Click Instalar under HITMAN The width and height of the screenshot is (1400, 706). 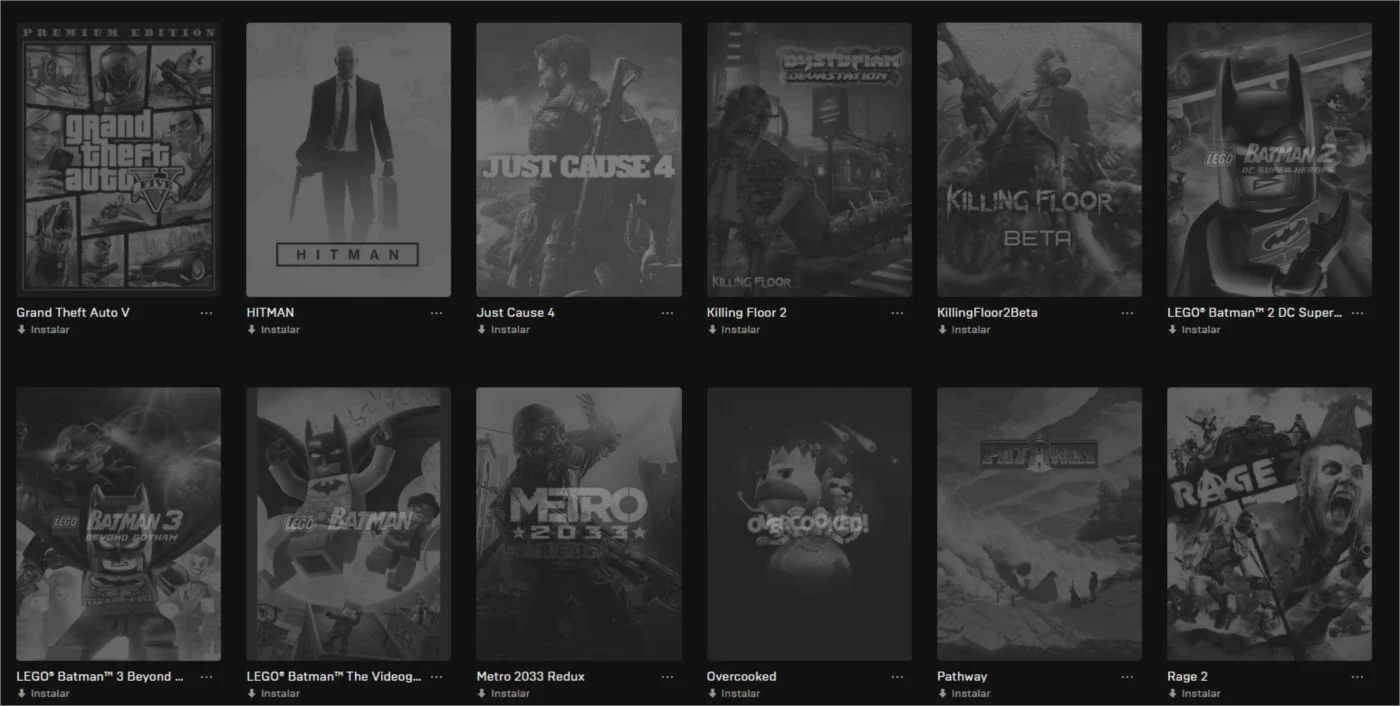tap(273, 330)
